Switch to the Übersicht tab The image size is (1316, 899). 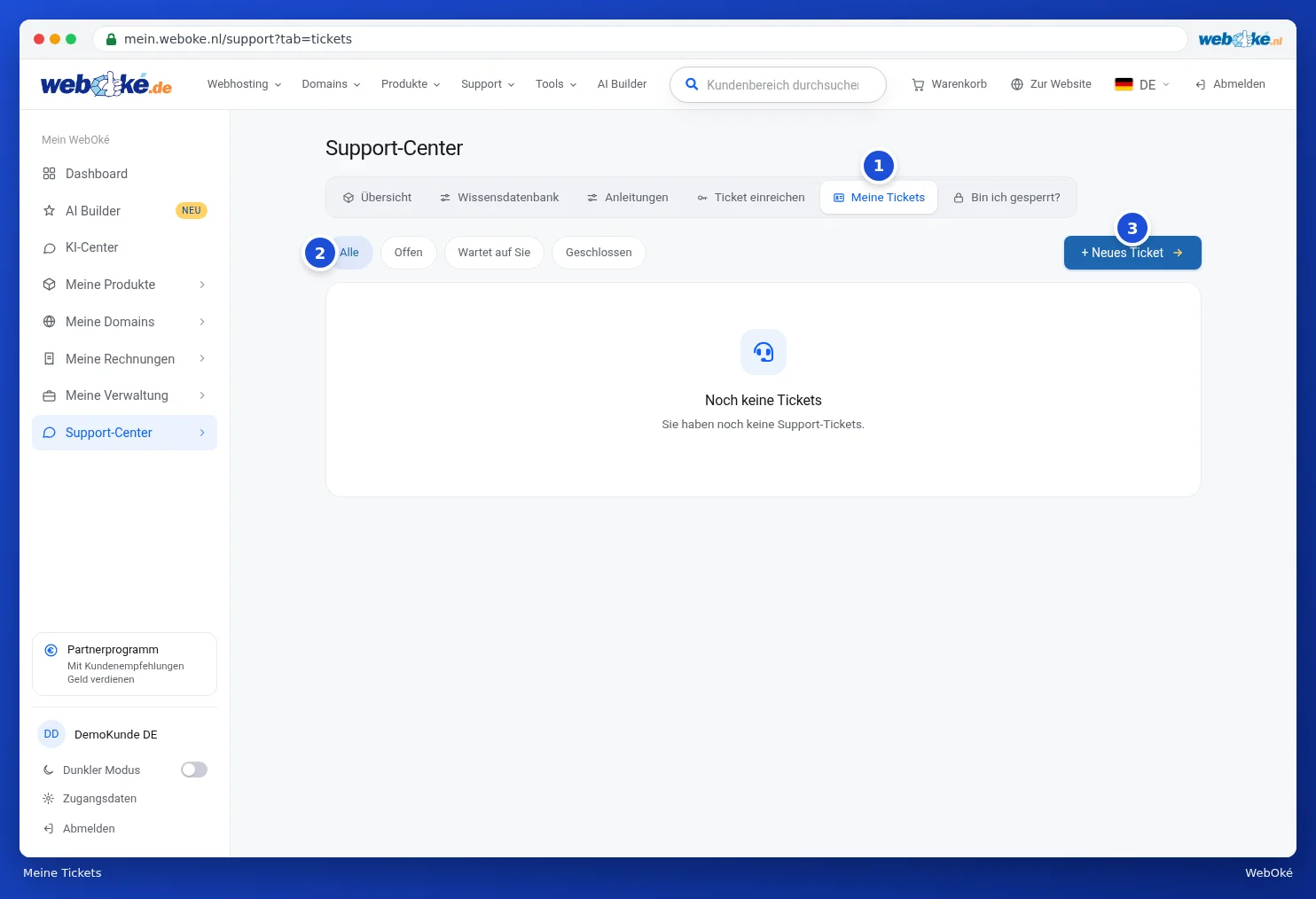(378, 198)
